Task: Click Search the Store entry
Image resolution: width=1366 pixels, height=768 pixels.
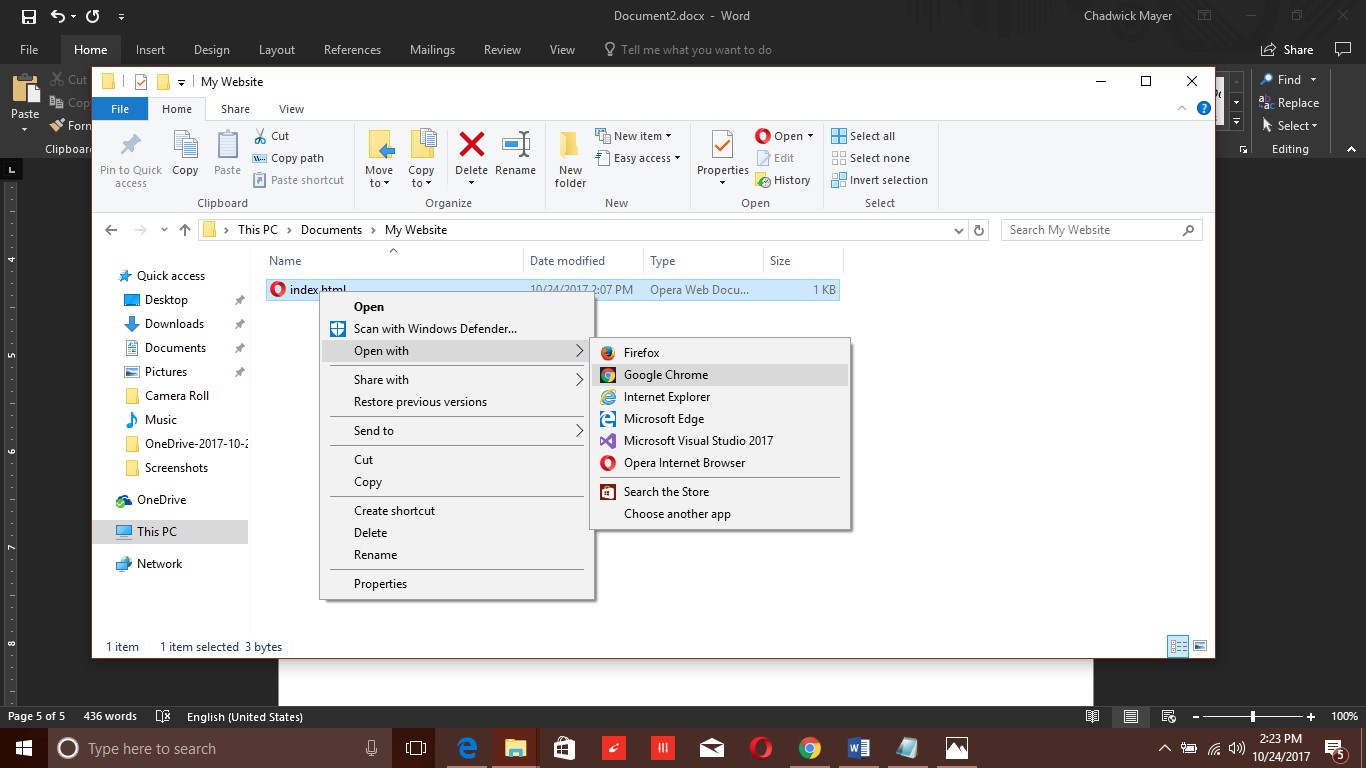Action: pos(720,492)
